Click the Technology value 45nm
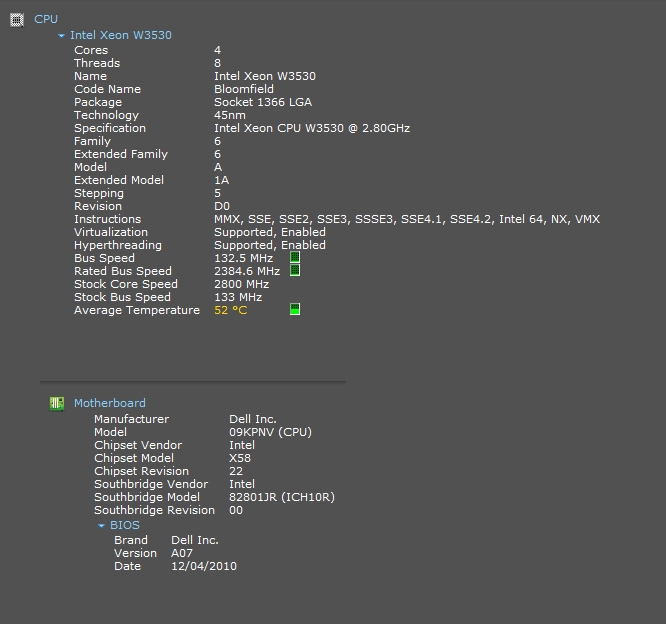Viewport: 666px width, 624px height. coord(230,116)
